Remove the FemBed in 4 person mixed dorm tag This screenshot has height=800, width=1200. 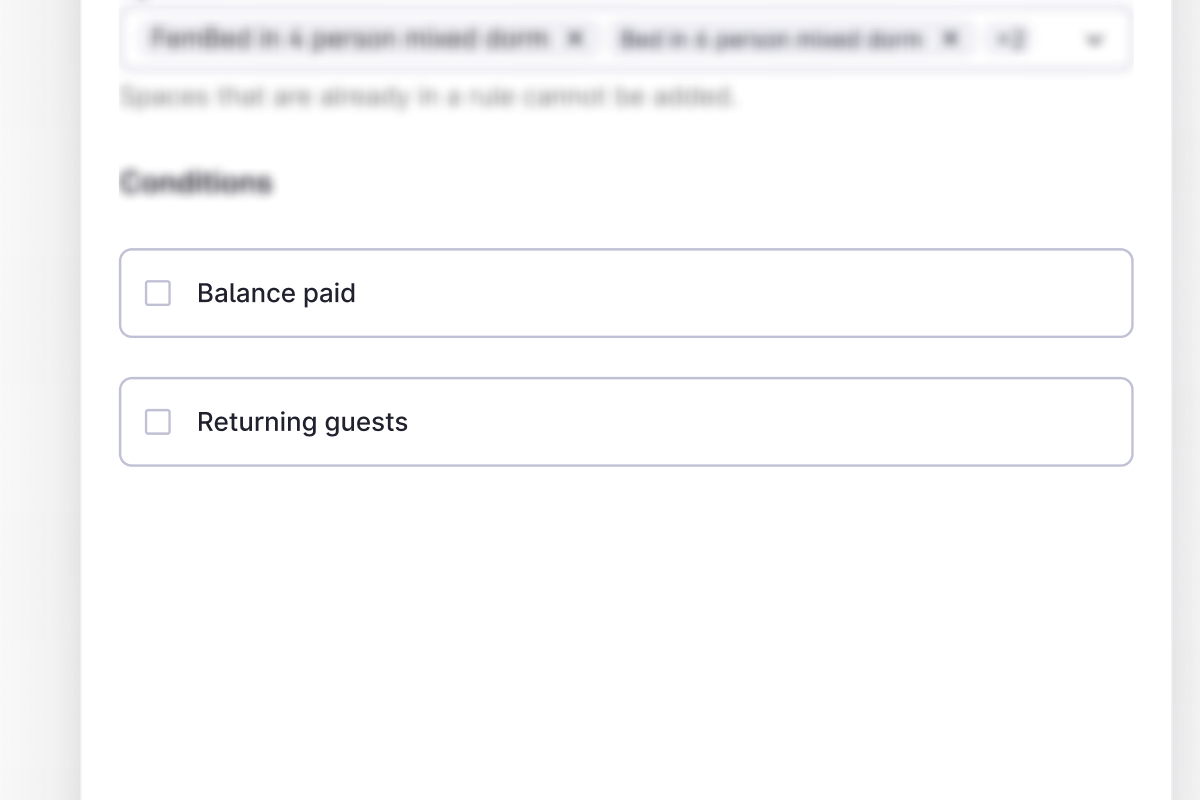(x=575, y=39)
